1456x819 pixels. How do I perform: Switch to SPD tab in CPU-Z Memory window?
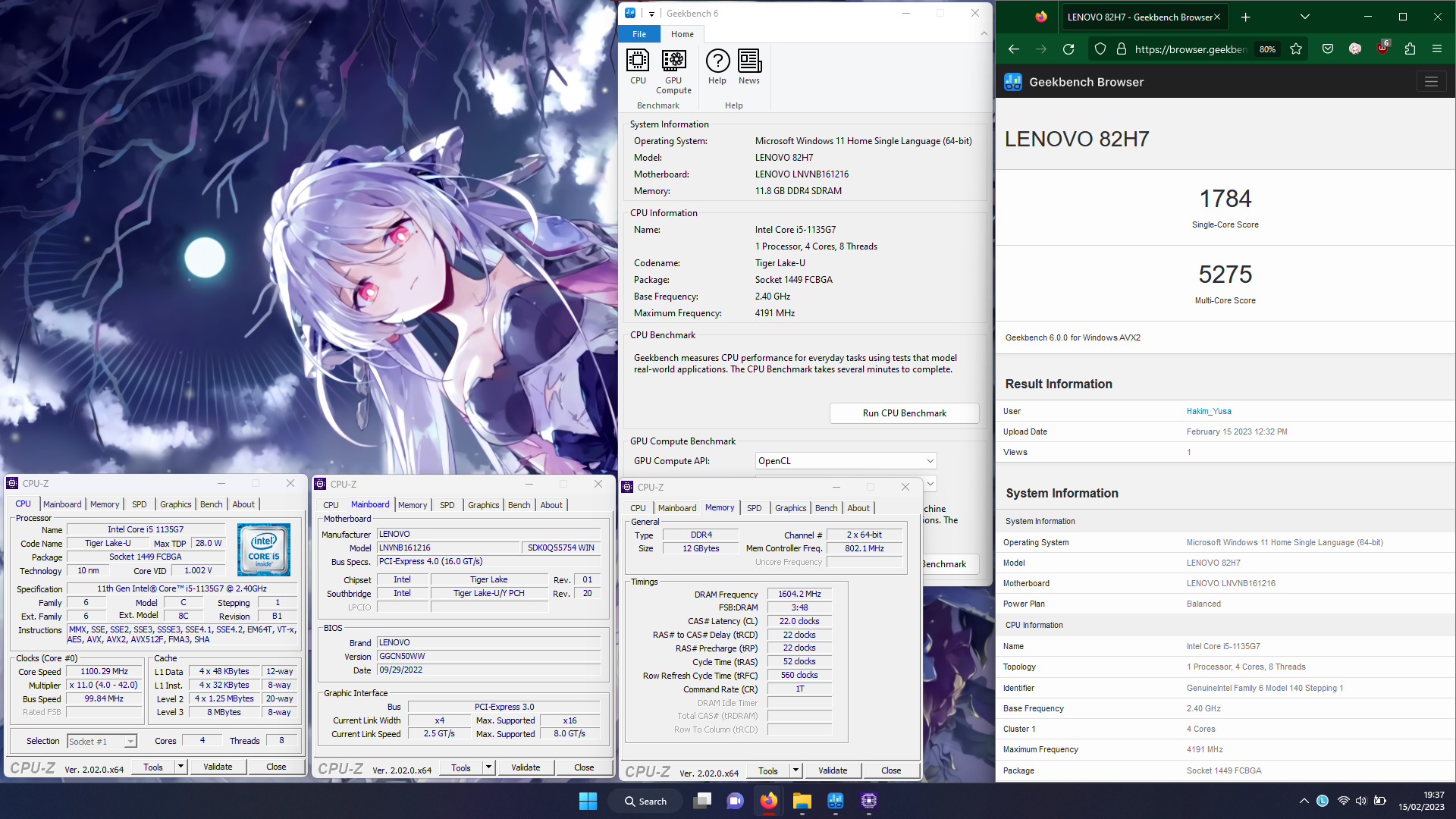click(754, 508)
